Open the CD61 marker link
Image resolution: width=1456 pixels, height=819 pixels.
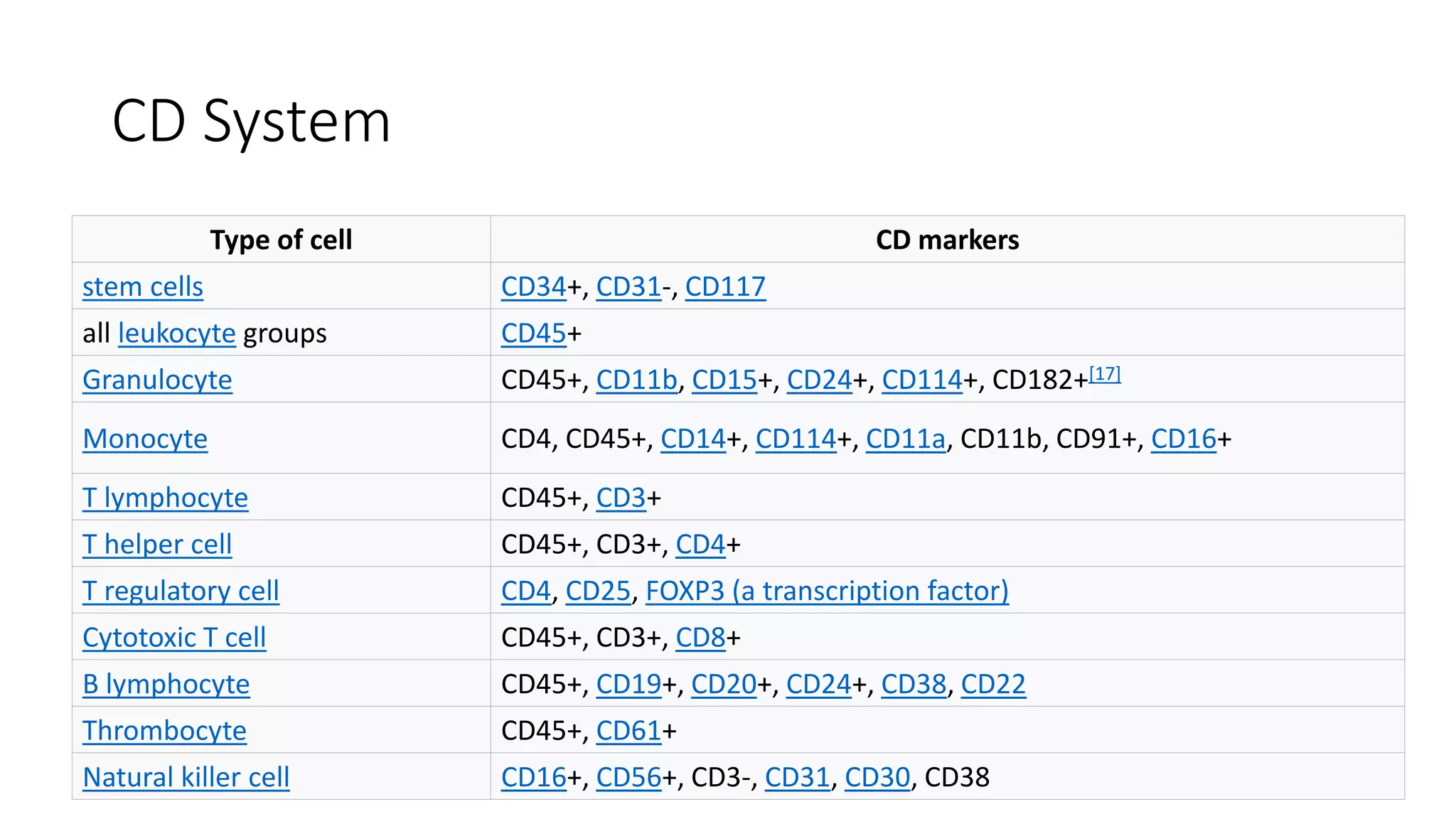tap(628, 731)
